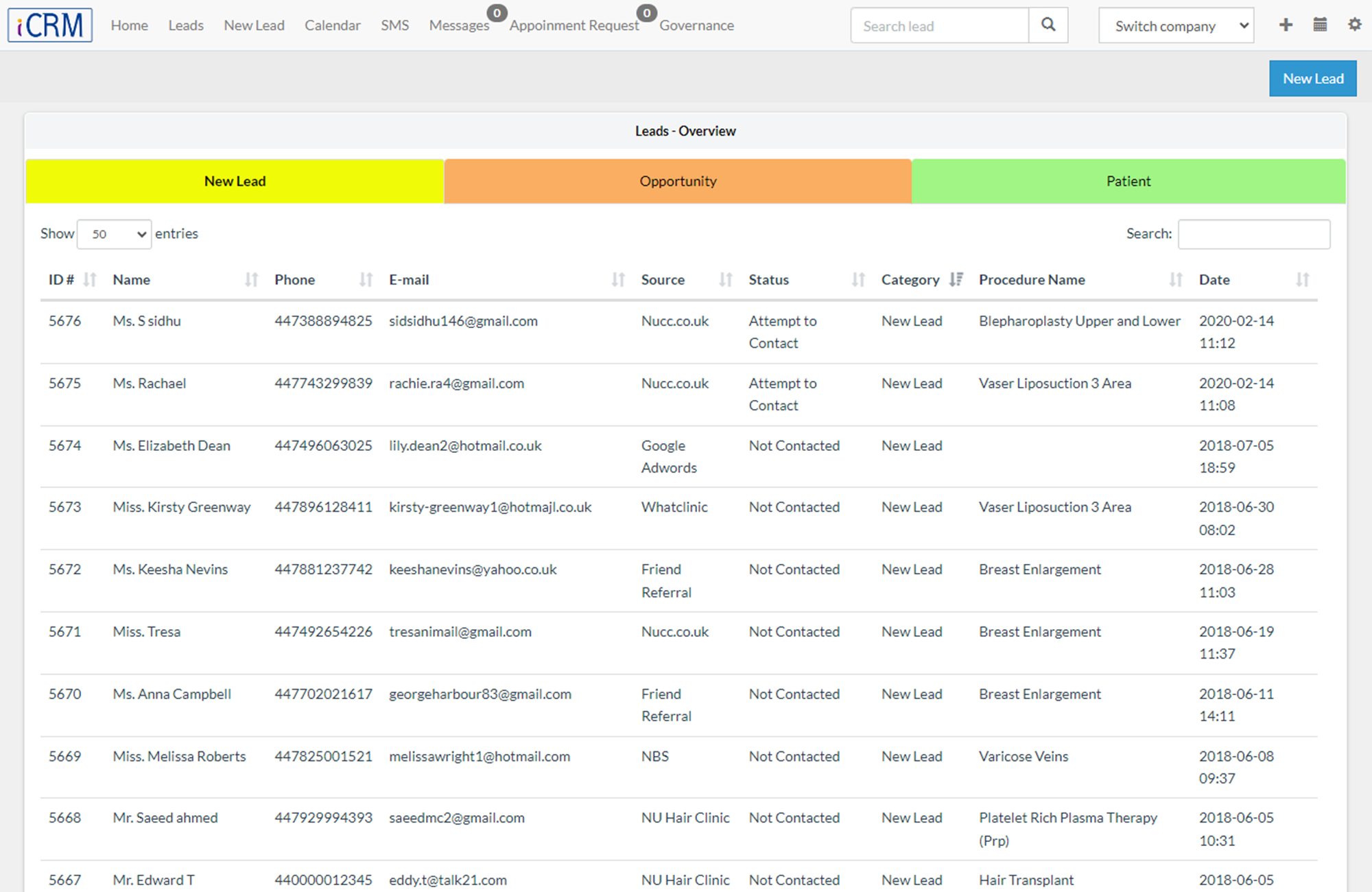Open the Show entries count dropdown
Screen dimensions: 1372x892
coord(114,234)
